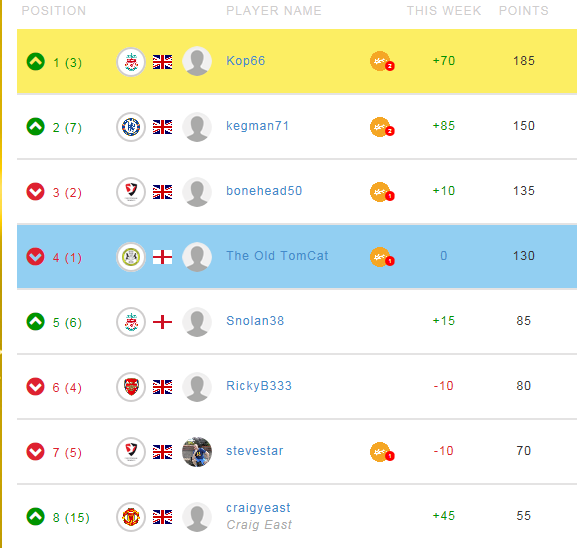
Task: Click the orange achievement badge beside Kop66
Action: [x=382, y=61]
